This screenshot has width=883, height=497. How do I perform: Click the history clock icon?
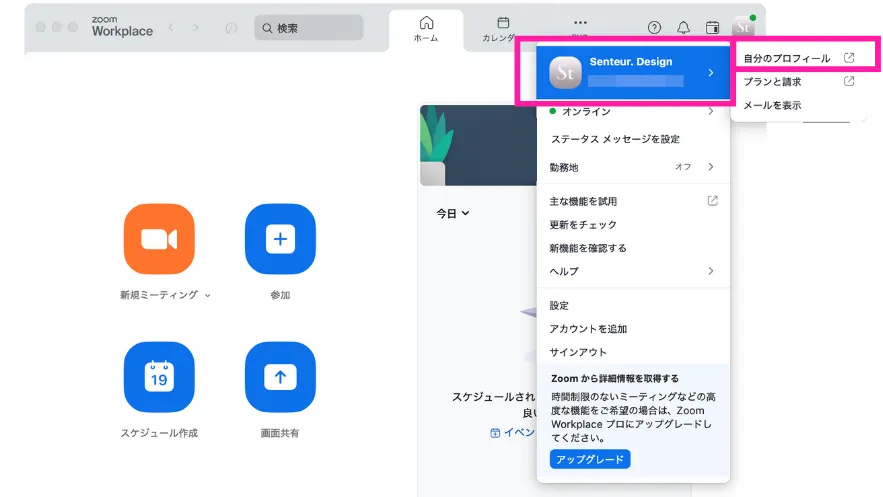click(231, 28)
